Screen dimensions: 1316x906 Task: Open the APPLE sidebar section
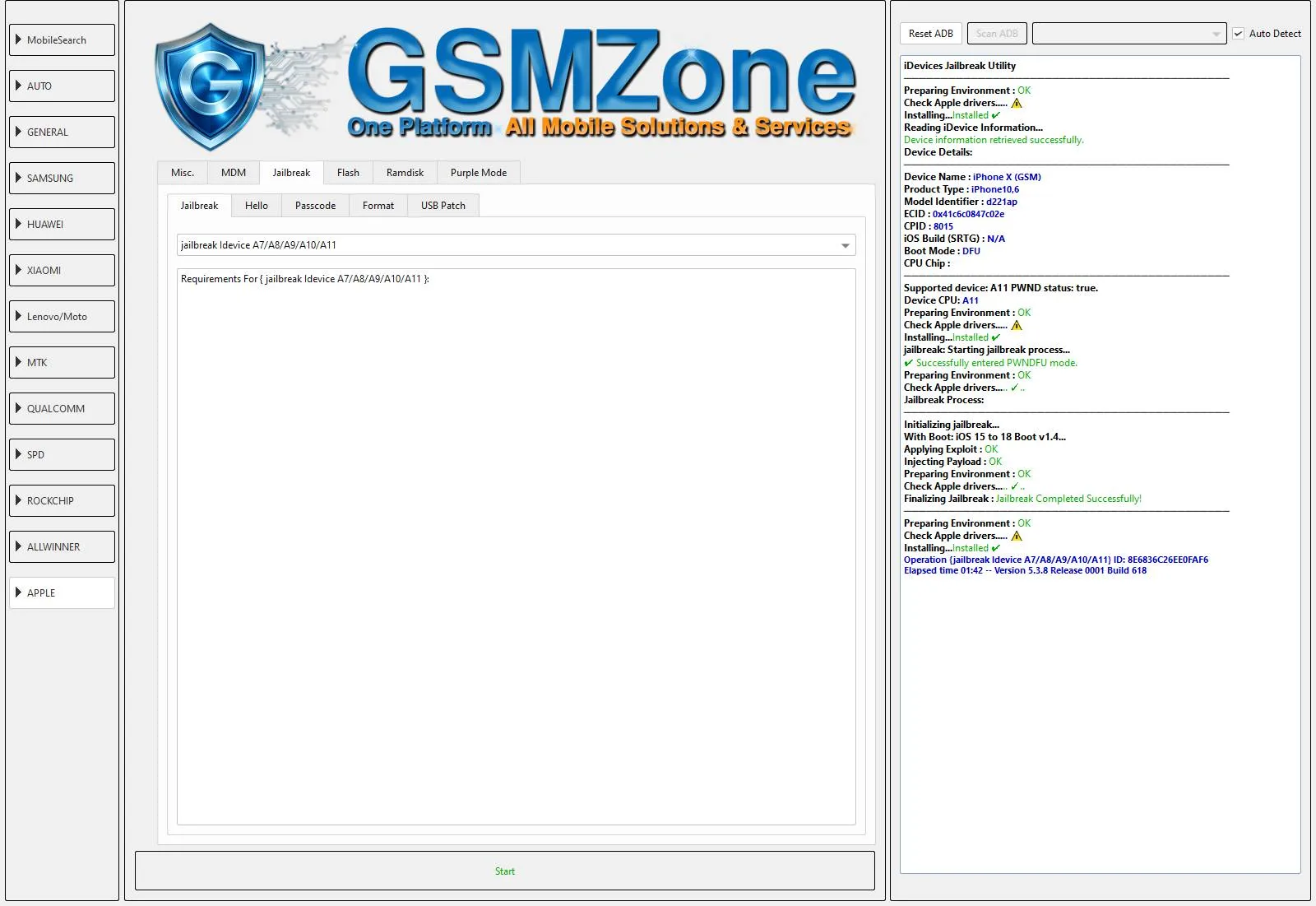pyautogui.click(x=62, y=593)
